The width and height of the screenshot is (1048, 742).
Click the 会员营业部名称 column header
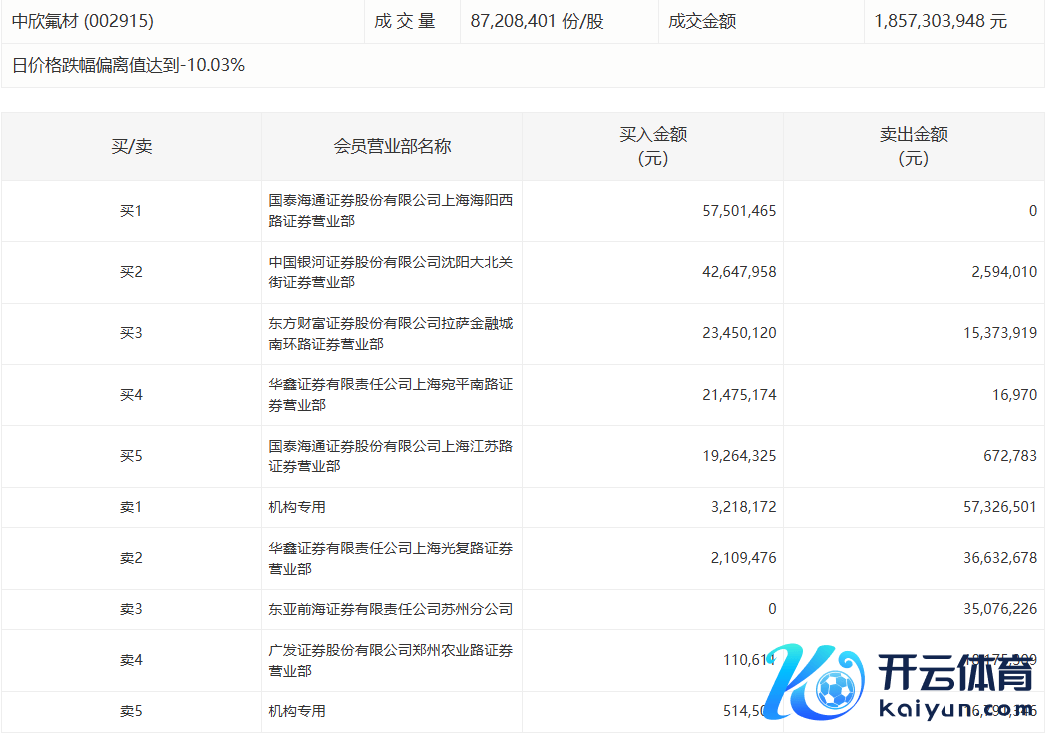point(392,146)
